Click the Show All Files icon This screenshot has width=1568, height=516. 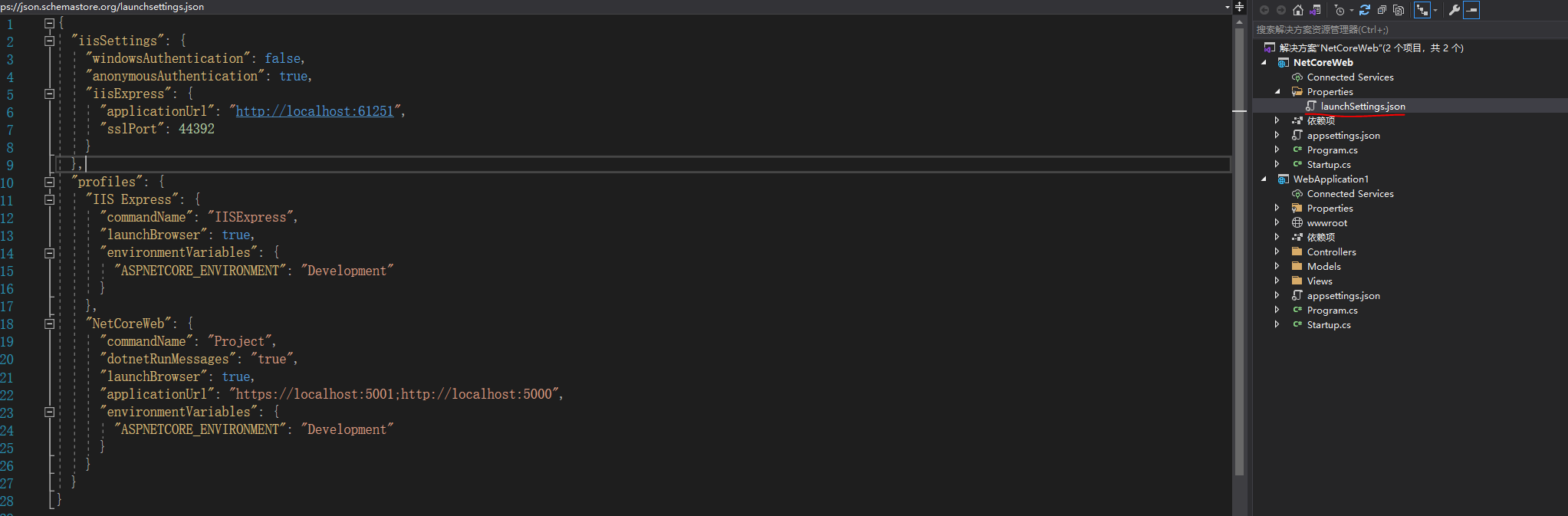[1399, 10]
